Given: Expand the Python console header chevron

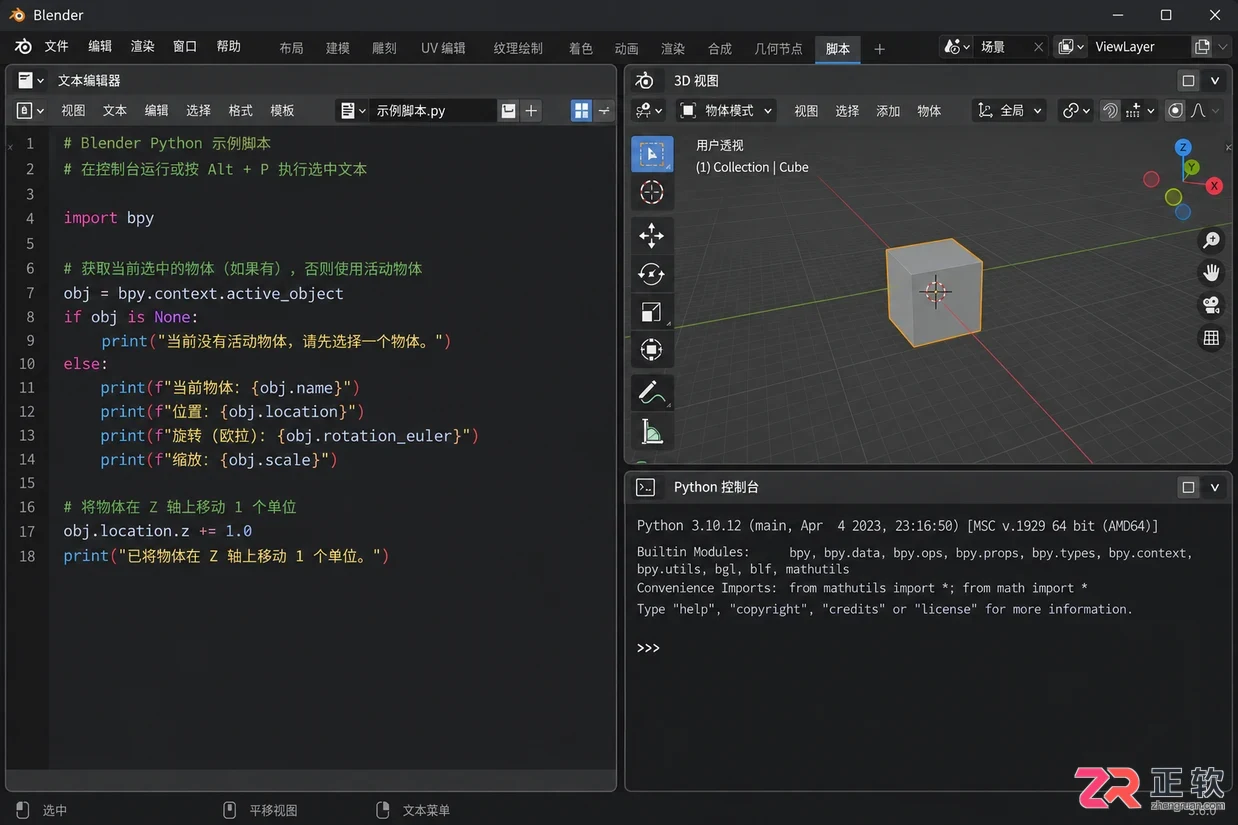Looking at the screenshot, I should click(x=1215, y=487).
